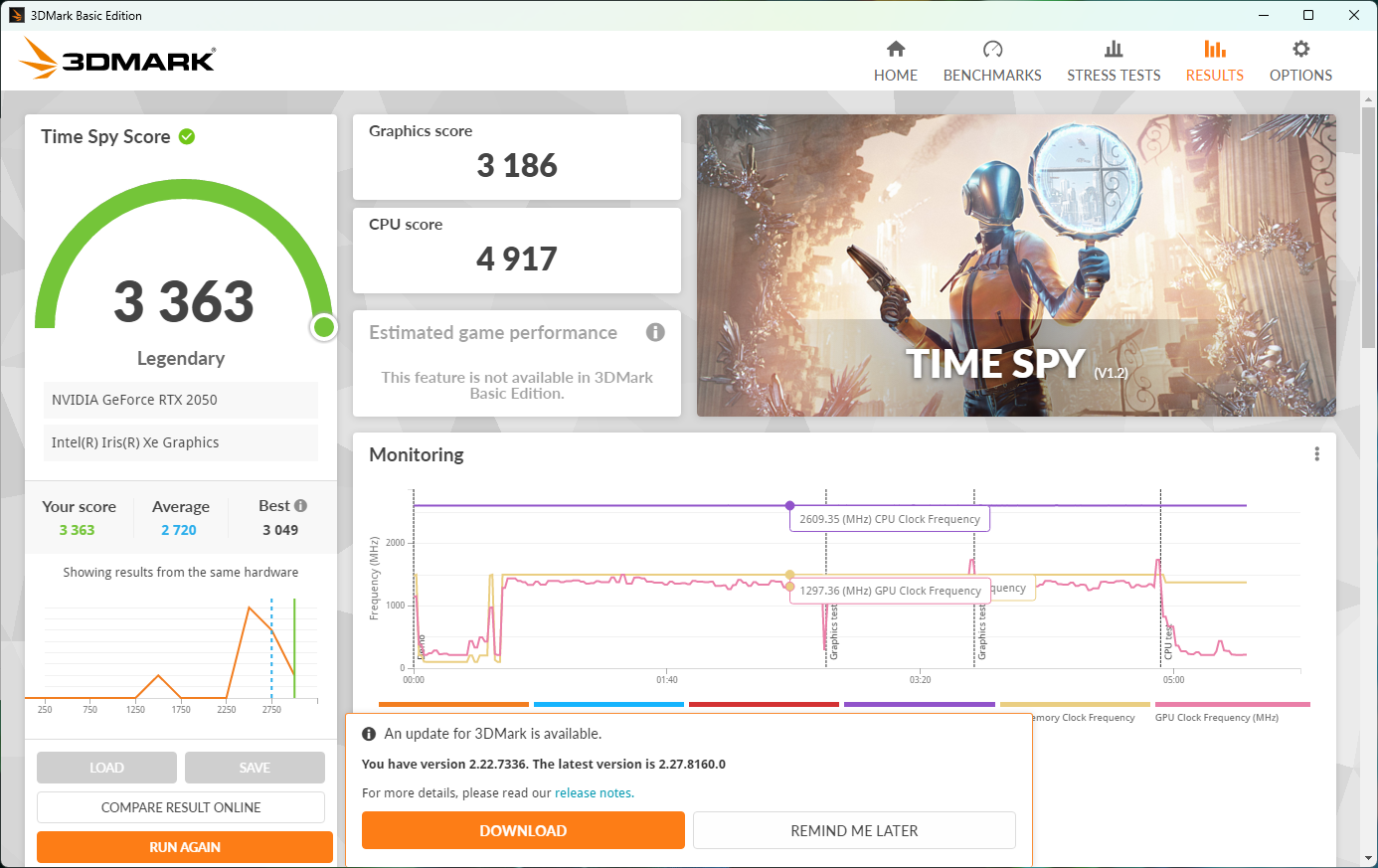Open the Monitoring three-dot options menu
1378x868 pixels.
1316,454
